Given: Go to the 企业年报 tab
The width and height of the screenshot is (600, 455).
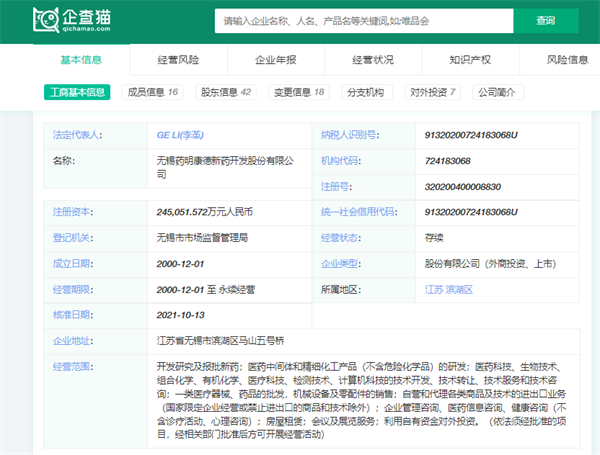Looking at the screenshot, I should (276, 60).
